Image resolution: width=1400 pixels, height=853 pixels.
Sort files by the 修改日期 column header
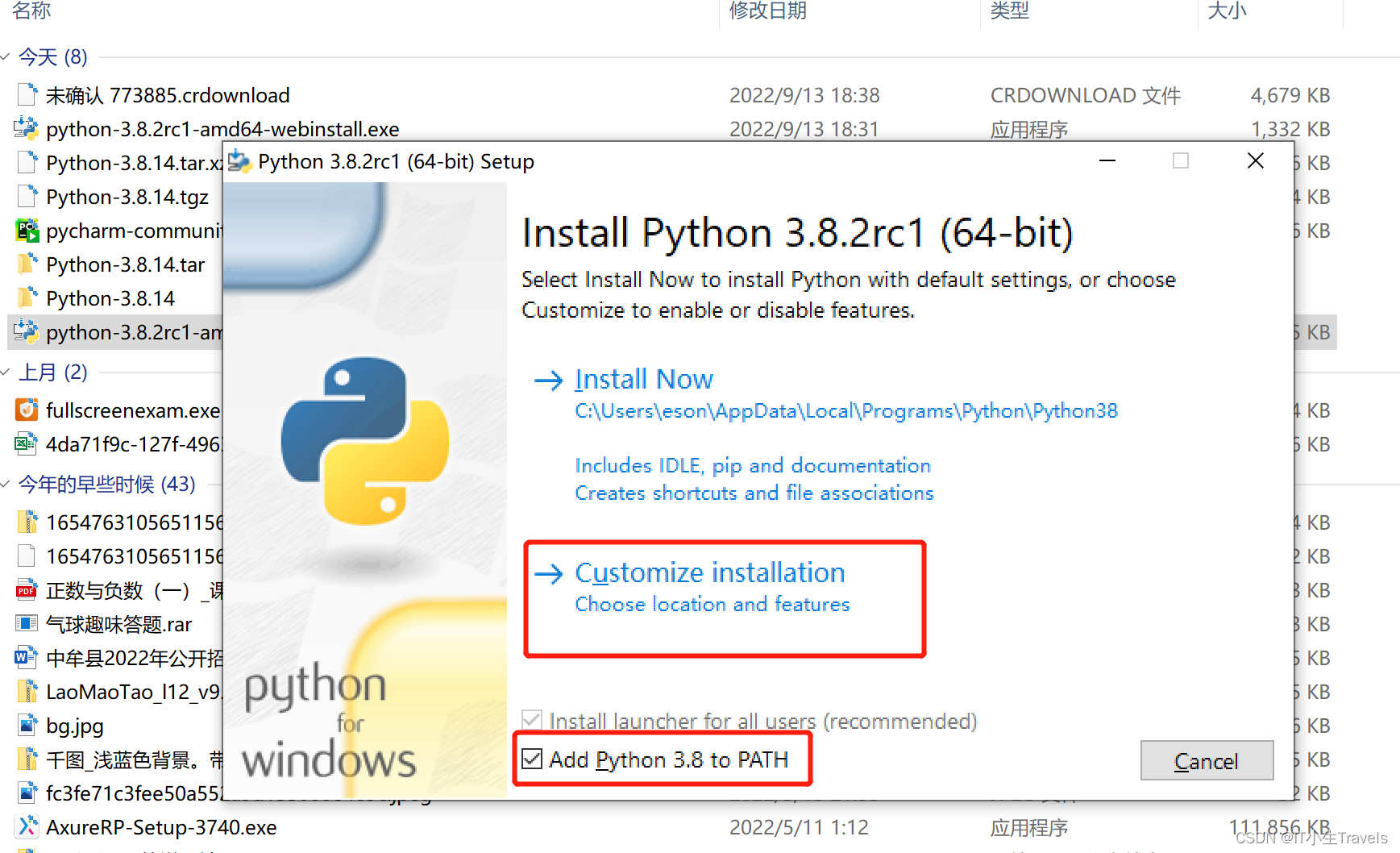(766, 12)
